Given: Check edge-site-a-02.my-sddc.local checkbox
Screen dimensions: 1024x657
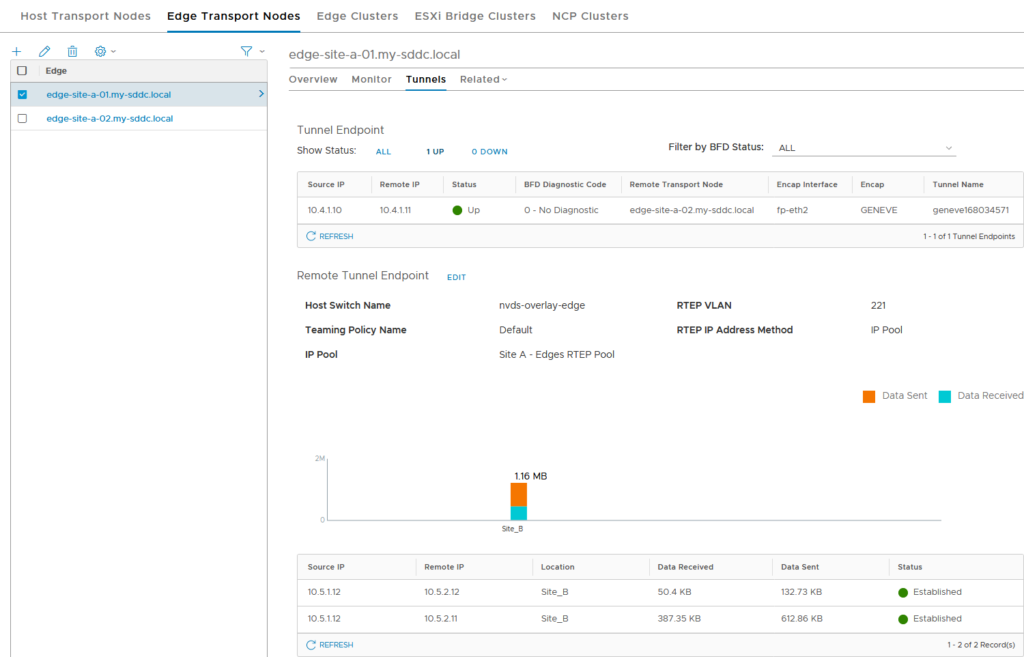Looking at the screenshot, I should pos(22,119).
